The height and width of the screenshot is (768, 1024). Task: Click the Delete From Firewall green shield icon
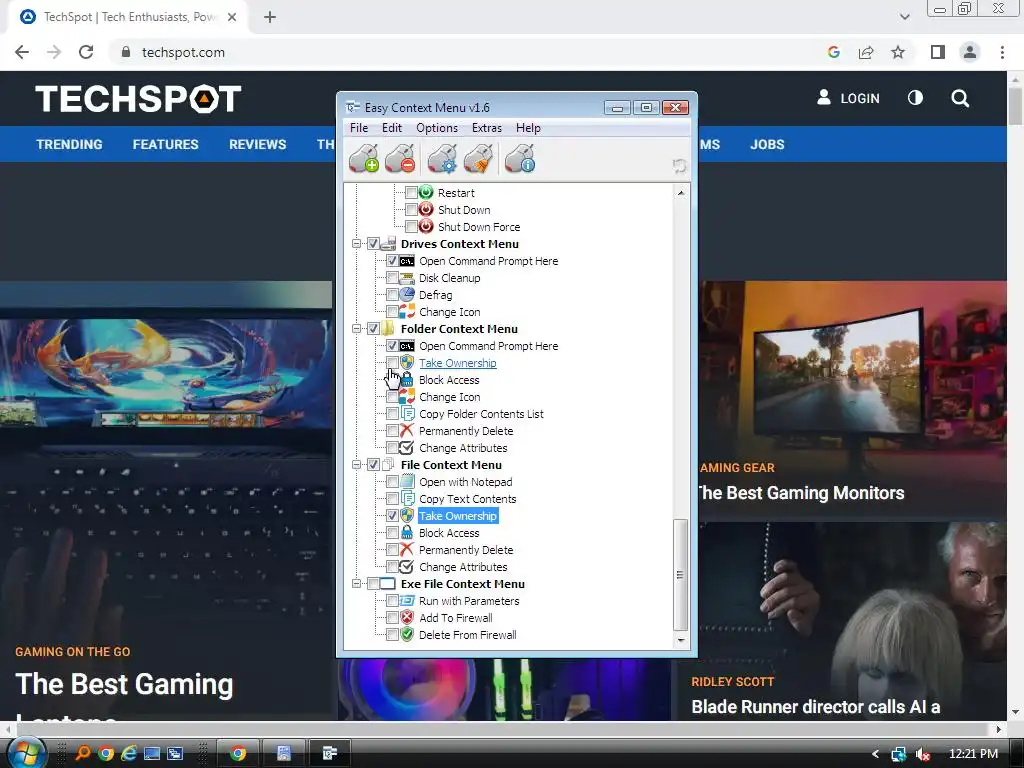pyautogui.click(x=407, y=634)
